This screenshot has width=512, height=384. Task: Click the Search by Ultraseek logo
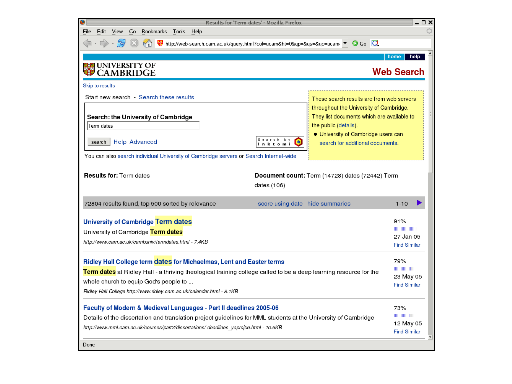[x=280, y=142]
